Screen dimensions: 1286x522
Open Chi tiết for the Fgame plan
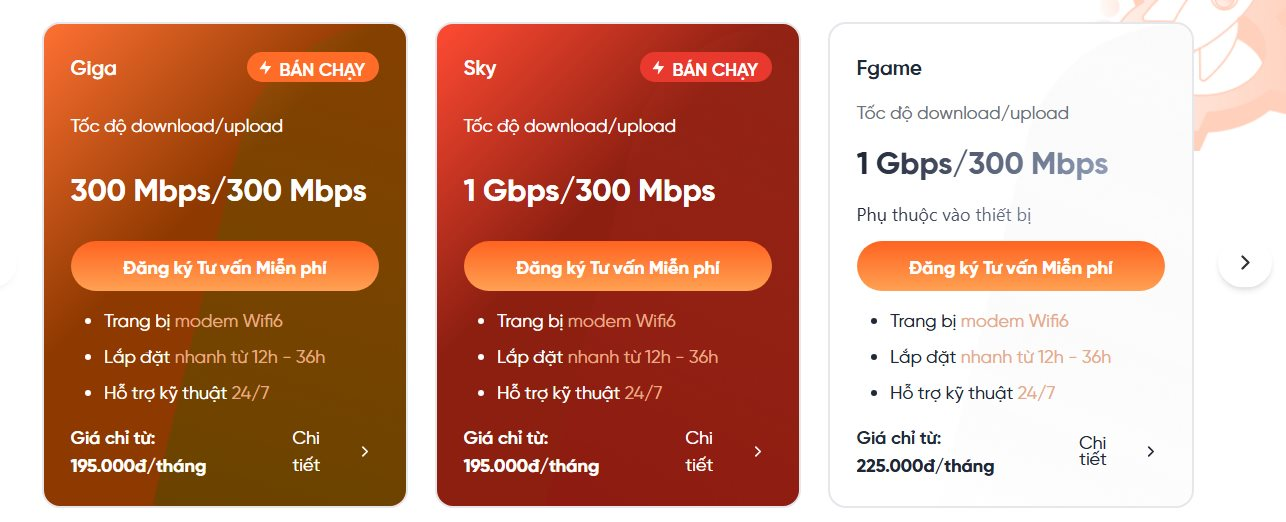coord(1093,451)
